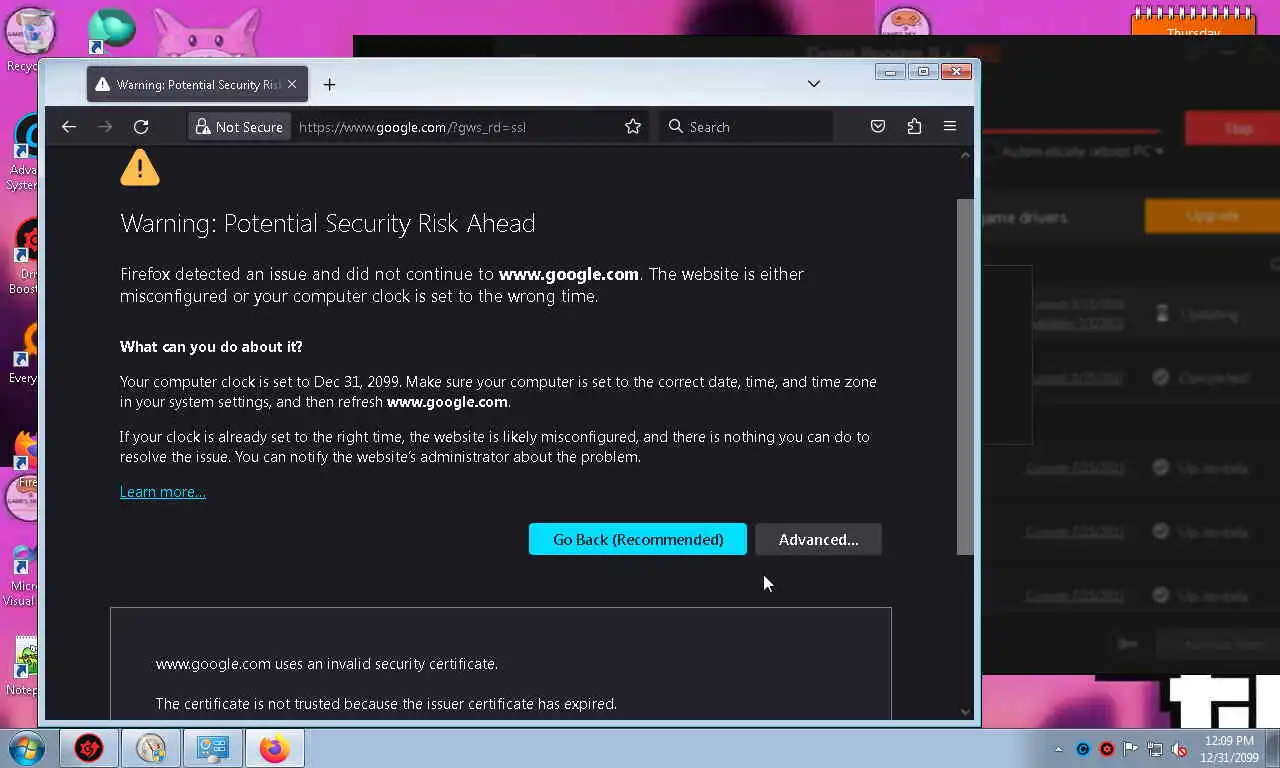Click the muted volume tray icon
1280x768 pixels.
(1179, 749)
